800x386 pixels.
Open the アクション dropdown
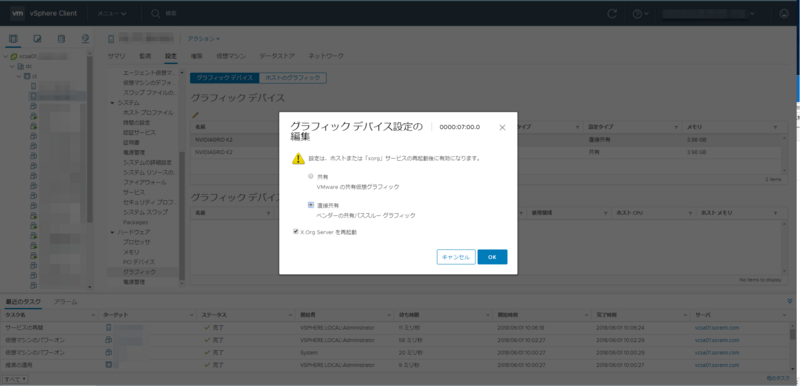pos(204,39)
